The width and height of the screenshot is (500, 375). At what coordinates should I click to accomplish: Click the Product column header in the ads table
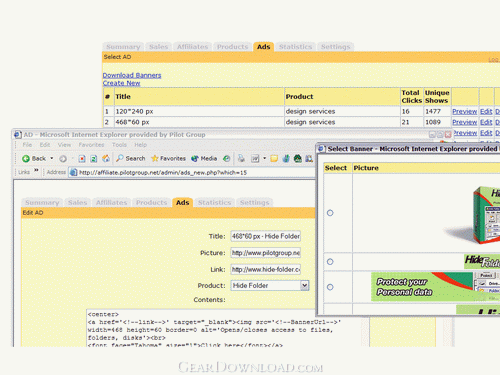[x=342, y=97]
